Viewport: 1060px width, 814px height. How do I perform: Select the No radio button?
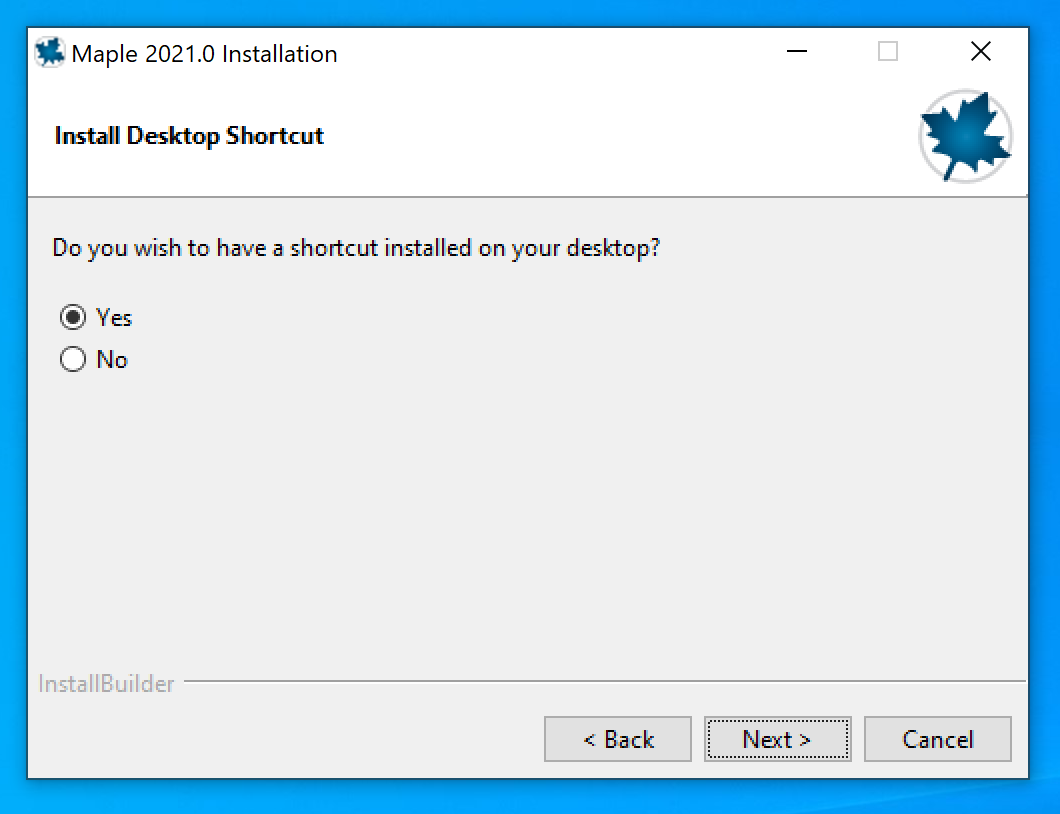tap(73, 360)
